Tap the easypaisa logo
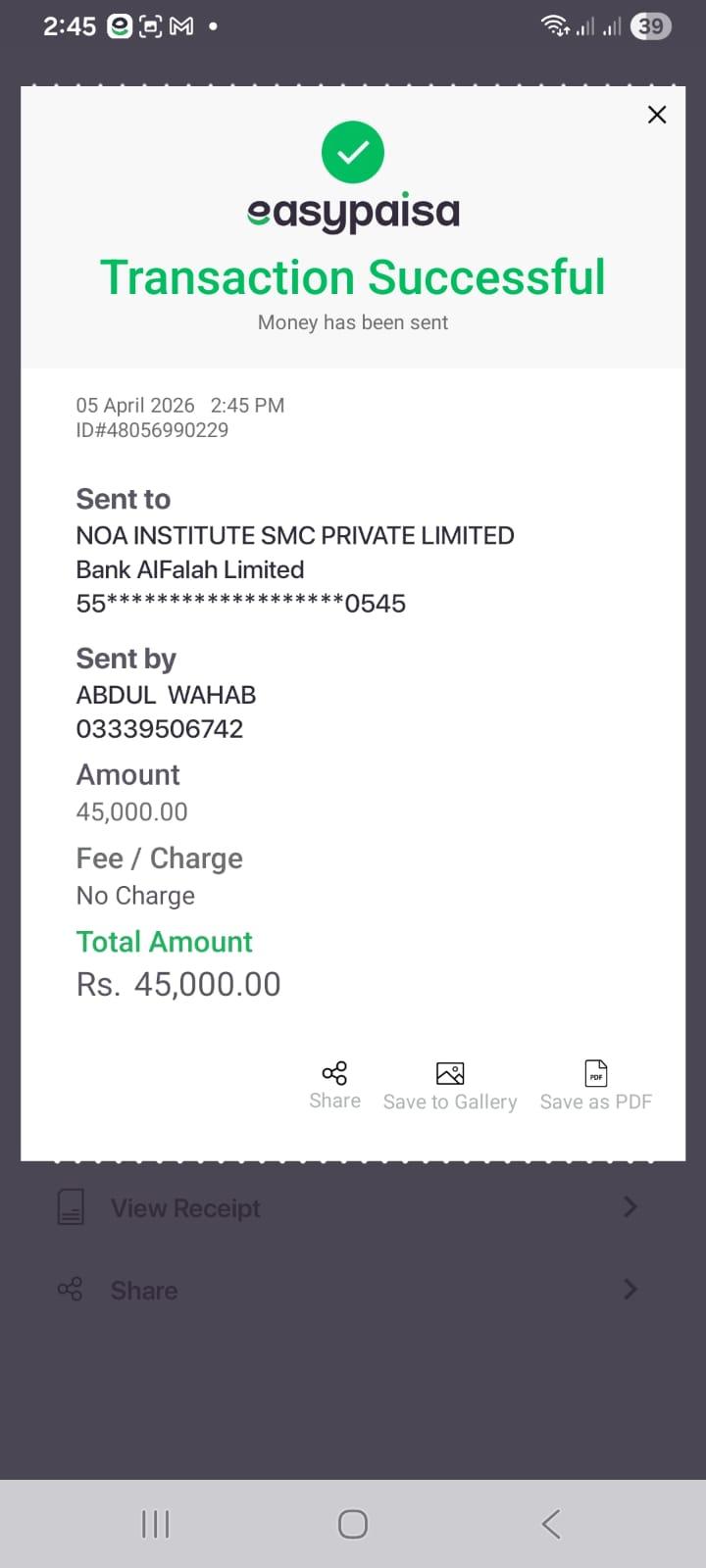706x1568 pixels. coord(353,212)
